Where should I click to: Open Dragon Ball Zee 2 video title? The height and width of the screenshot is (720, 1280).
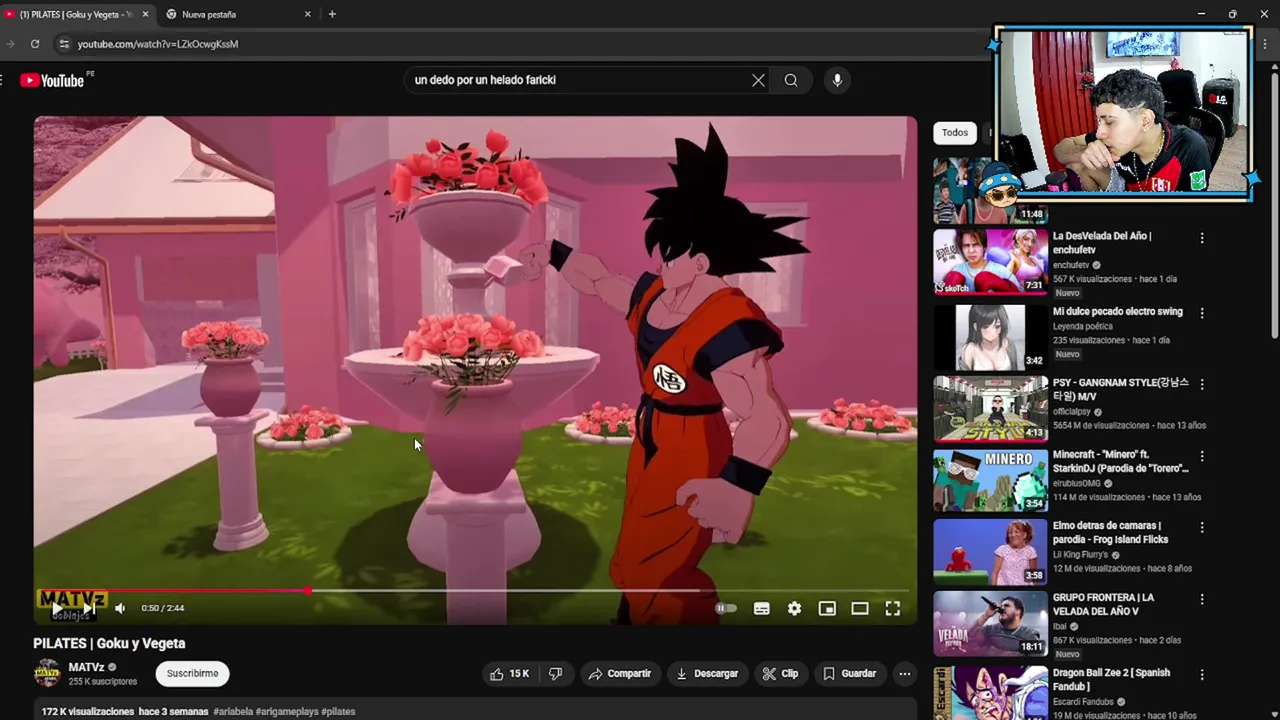[1111, 680]
